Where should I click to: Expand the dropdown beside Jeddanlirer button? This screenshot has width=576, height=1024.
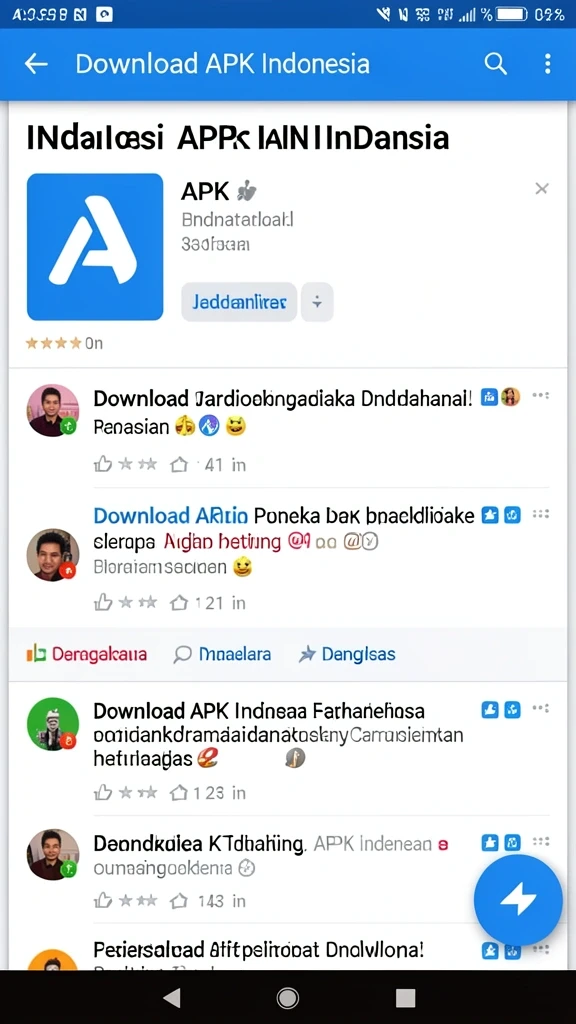point(317,302)
